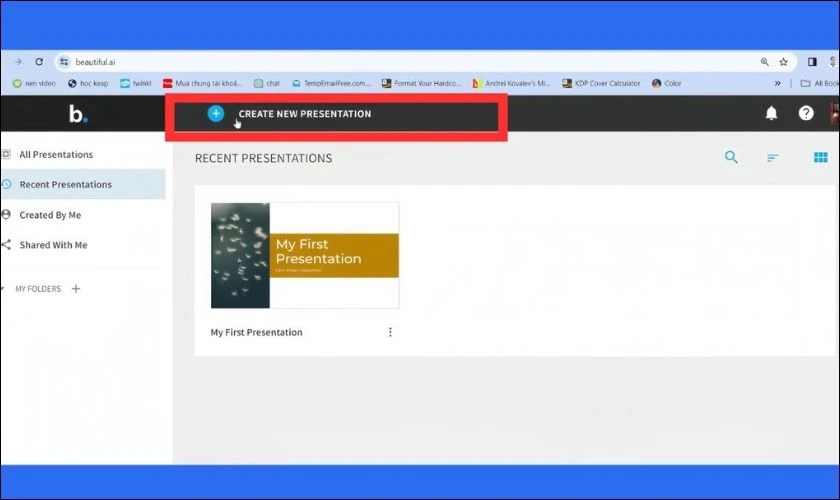Open Shared With Me section
Screen dimensions: 840x500
click(83, 245)
